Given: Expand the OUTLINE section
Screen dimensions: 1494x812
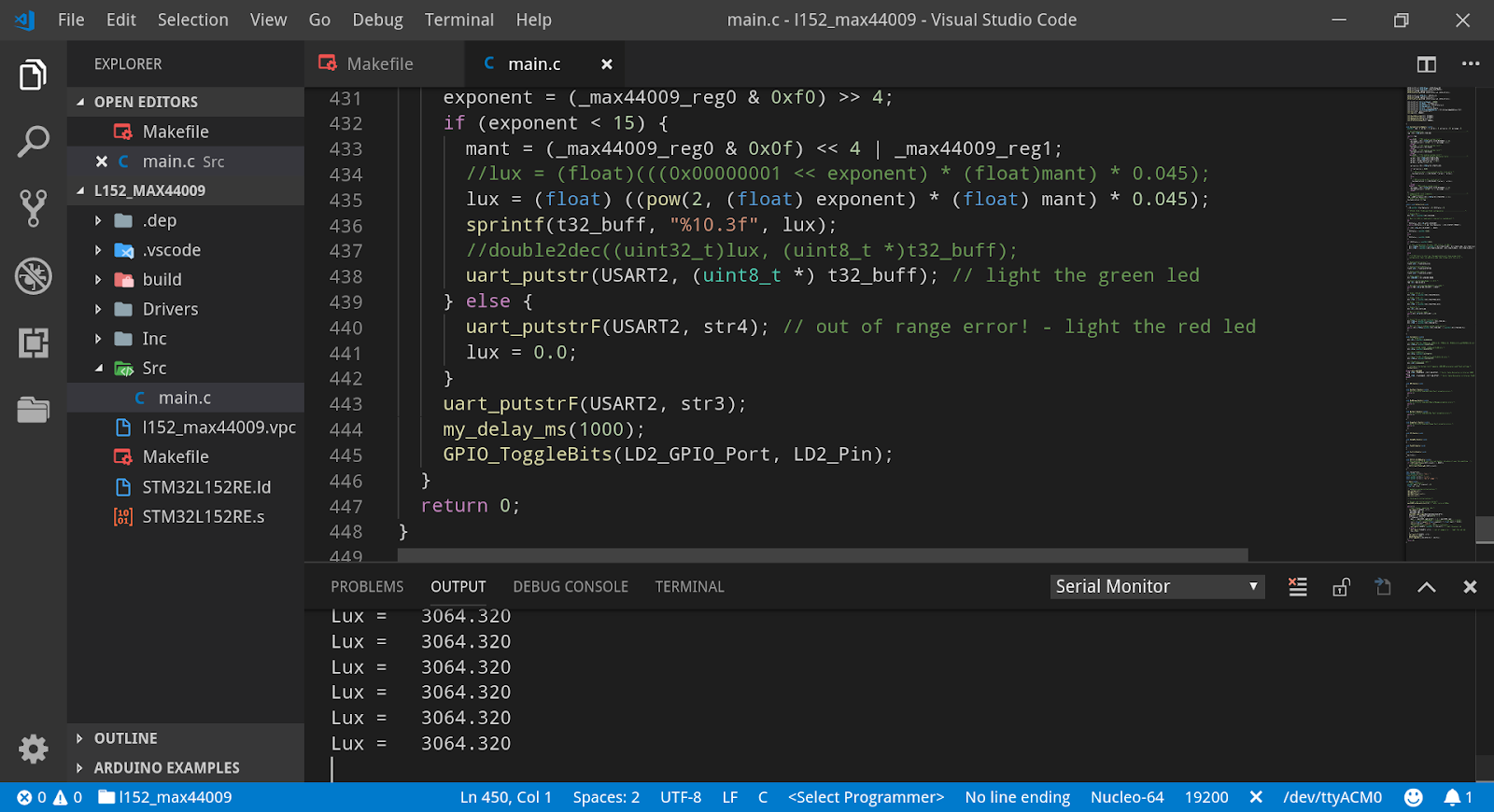Looking at the screenshot, I should [x=125, y=738].
